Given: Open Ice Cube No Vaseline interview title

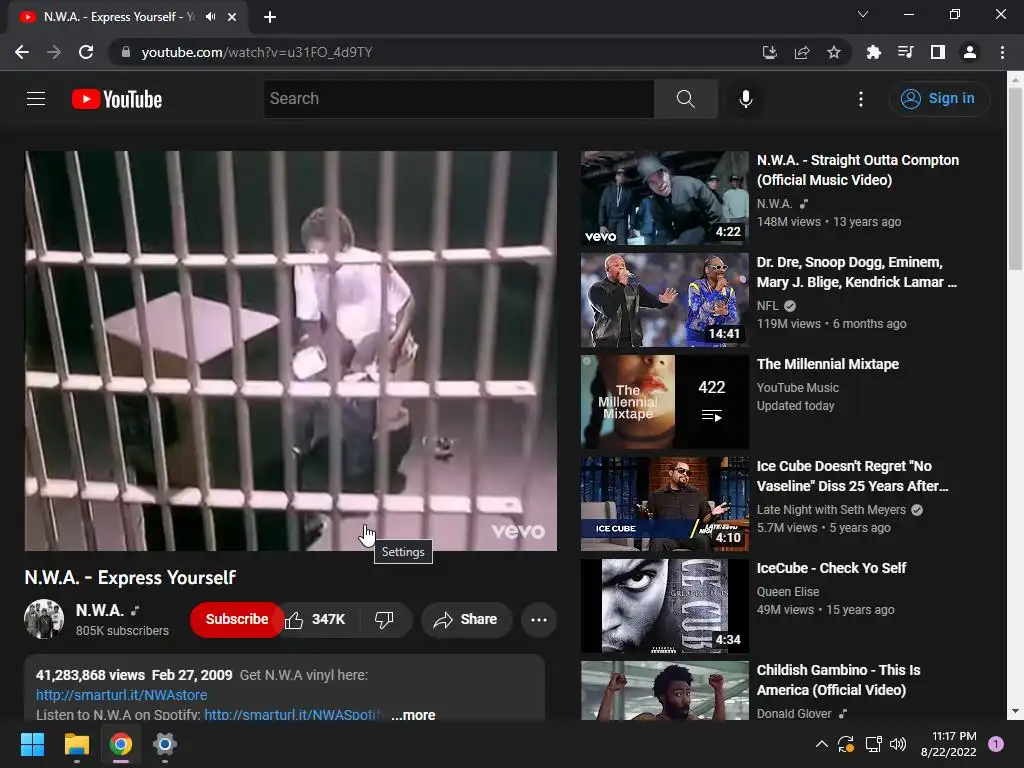Looking at the screenshot, I should point(853,476).
